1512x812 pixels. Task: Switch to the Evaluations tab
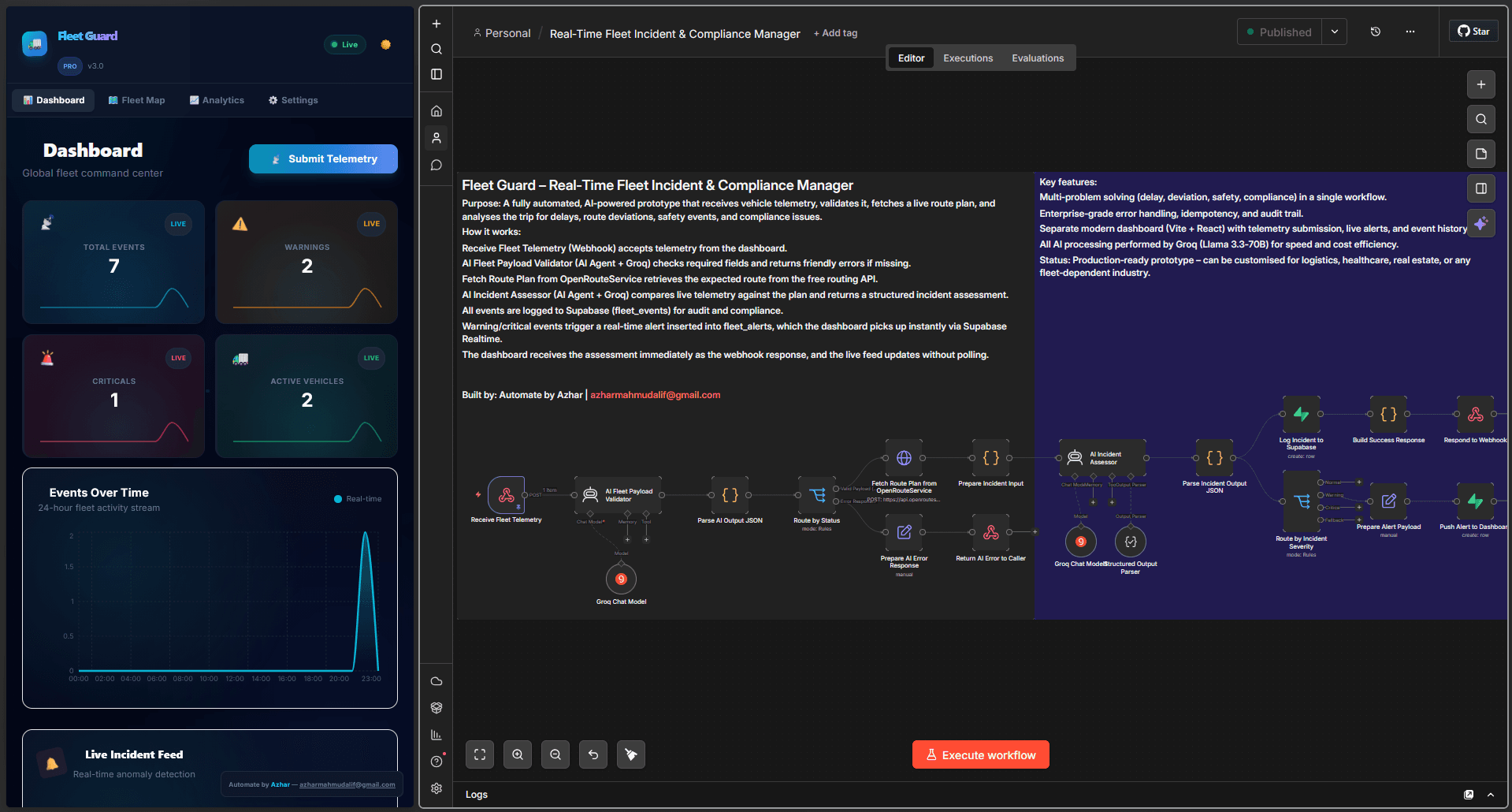pyautogui.click(x=1038, y=58)
